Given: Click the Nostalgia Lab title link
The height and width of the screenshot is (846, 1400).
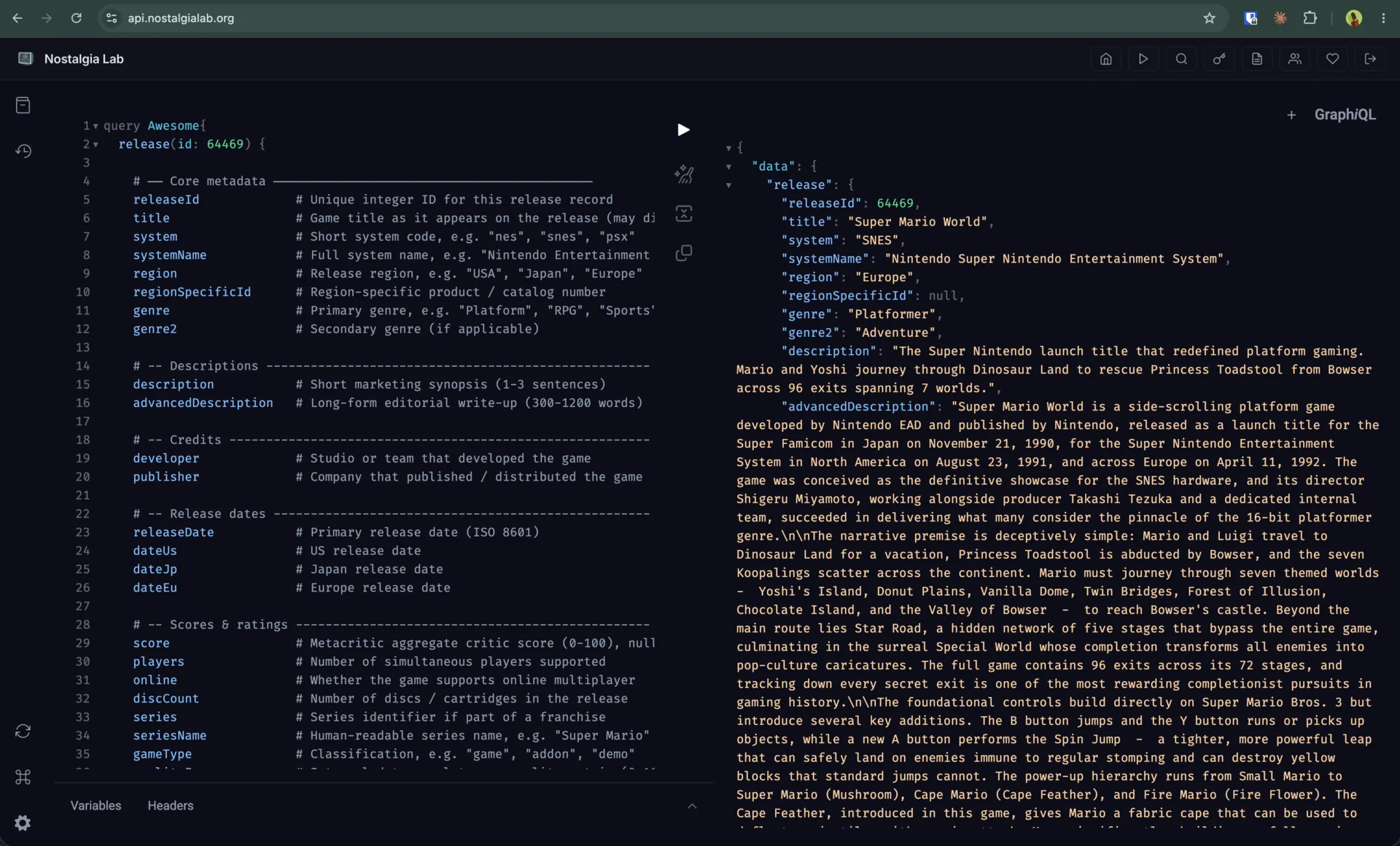Looking at the screenshot, I should [84, 59].
